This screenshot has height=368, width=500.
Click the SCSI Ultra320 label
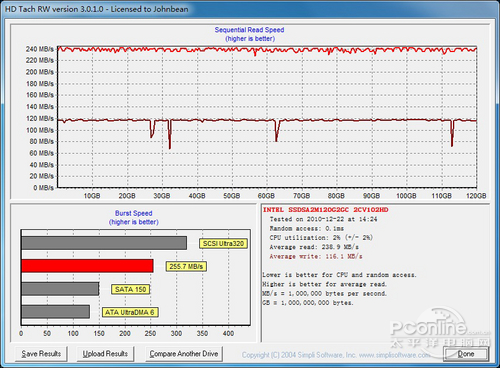coord(223,244)
